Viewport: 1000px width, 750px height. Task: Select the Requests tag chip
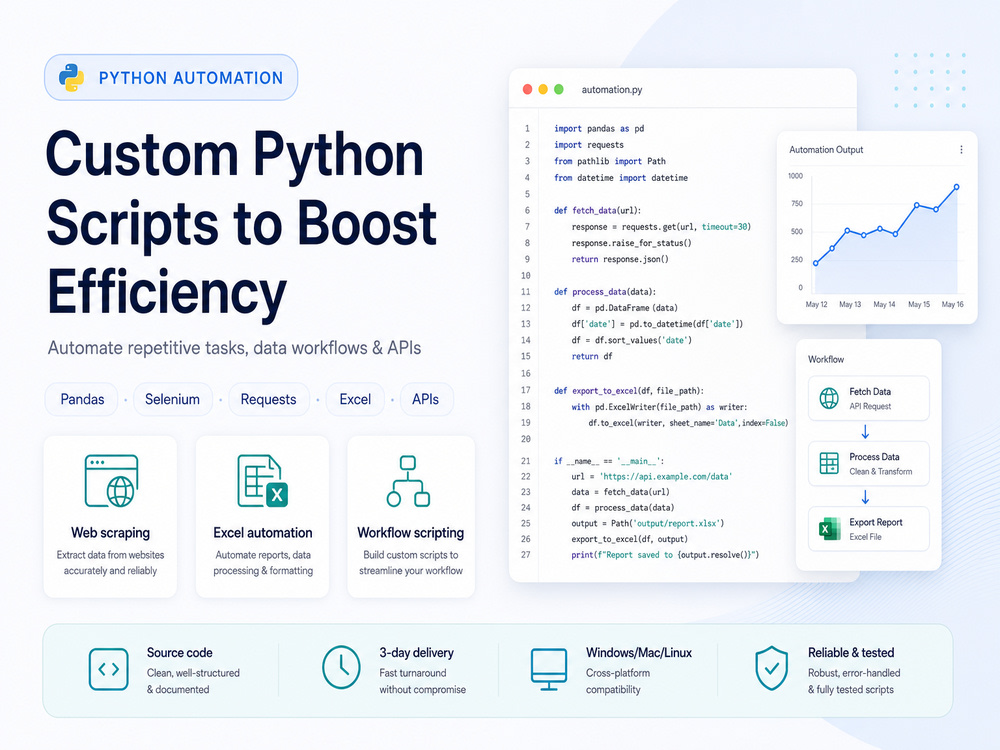point(268,399)
